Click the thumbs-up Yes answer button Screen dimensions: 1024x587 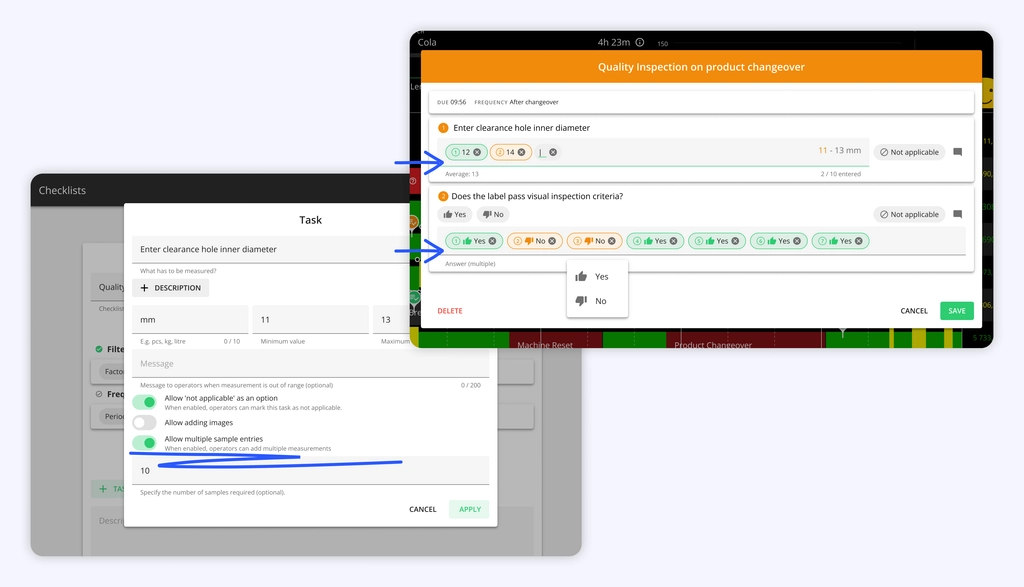[455, 214]
